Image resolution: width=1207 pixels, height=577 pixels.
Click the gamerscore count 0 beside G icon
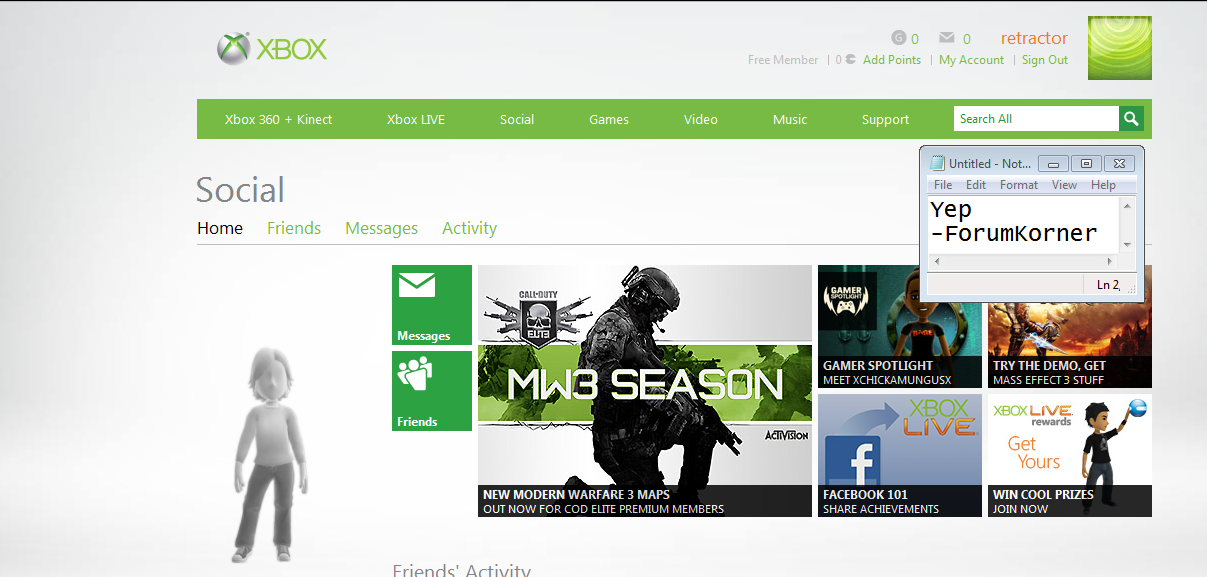(x=915, y=39)
